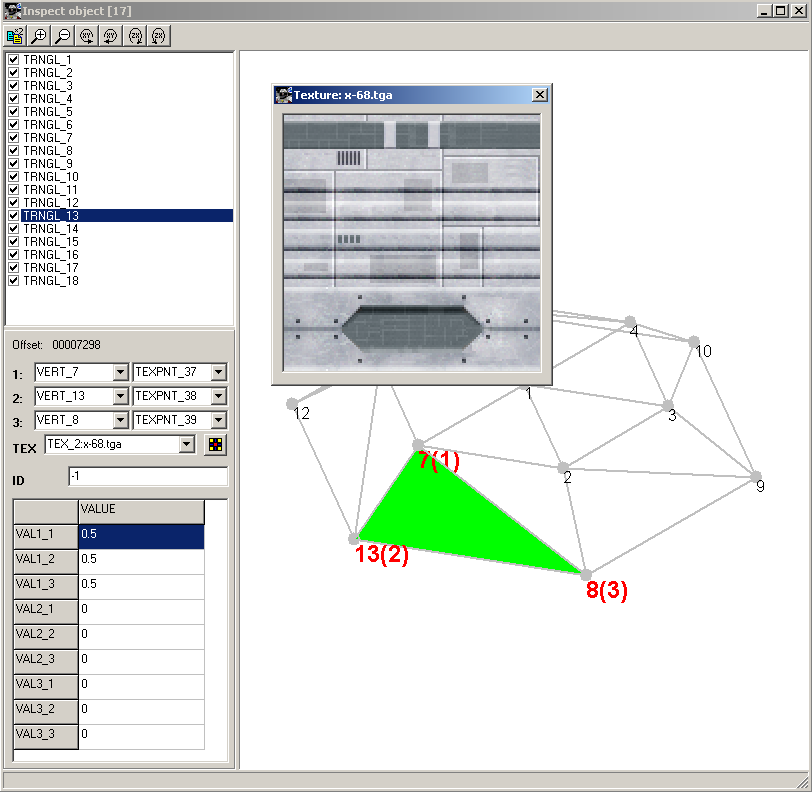Open texture viewer with colored grid icon

(215, 445)
